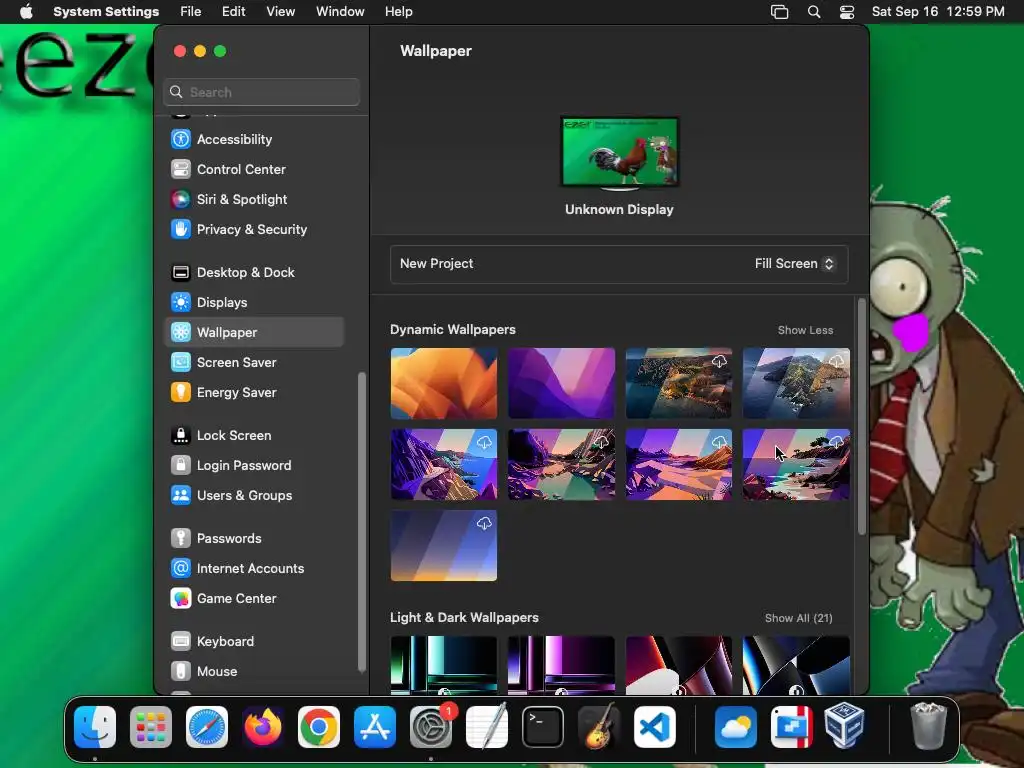Open Privacy & Security hand icon

(181, 229)
